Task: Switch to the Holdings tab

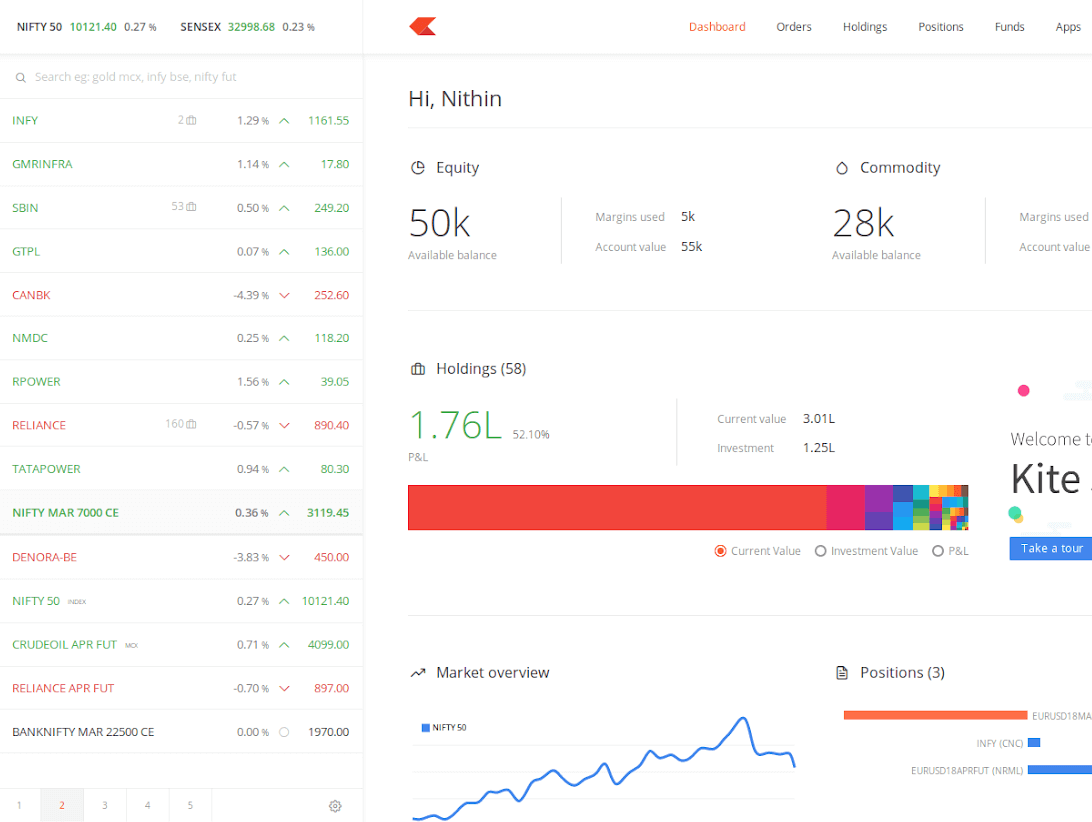Action: coord(864,26)
